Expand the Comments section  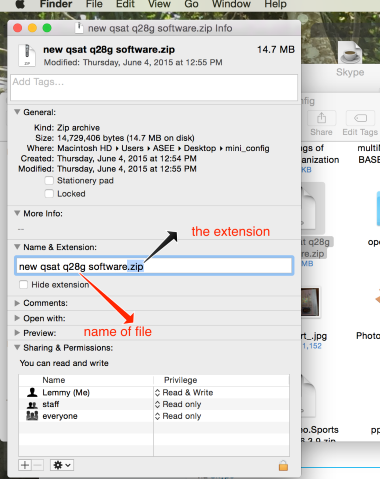tap(17, 303)
